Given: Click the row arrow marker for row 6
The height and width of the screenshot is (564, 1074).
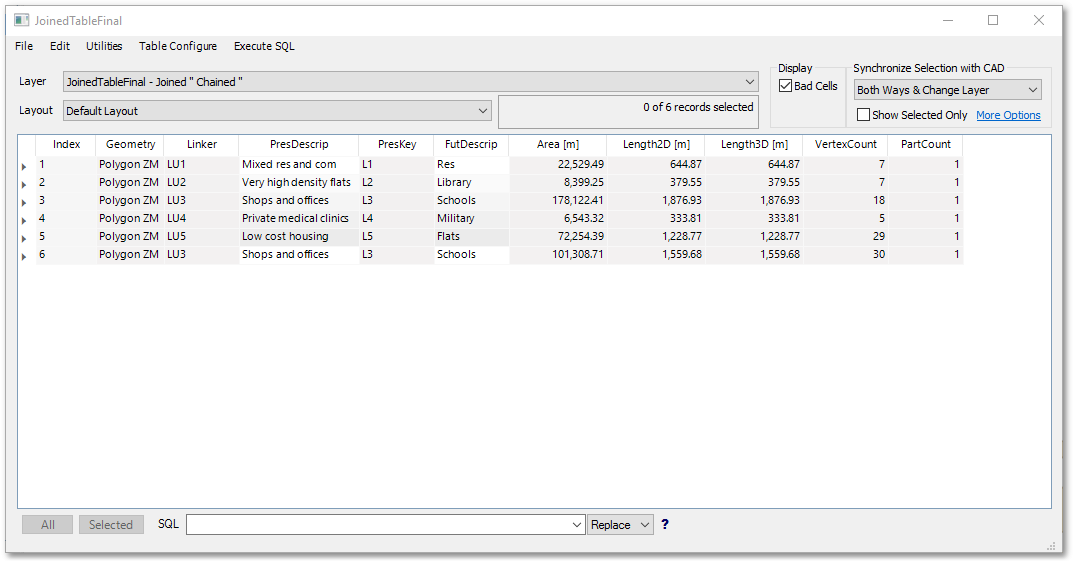Looking at the screenshot, I should (24, 256).
